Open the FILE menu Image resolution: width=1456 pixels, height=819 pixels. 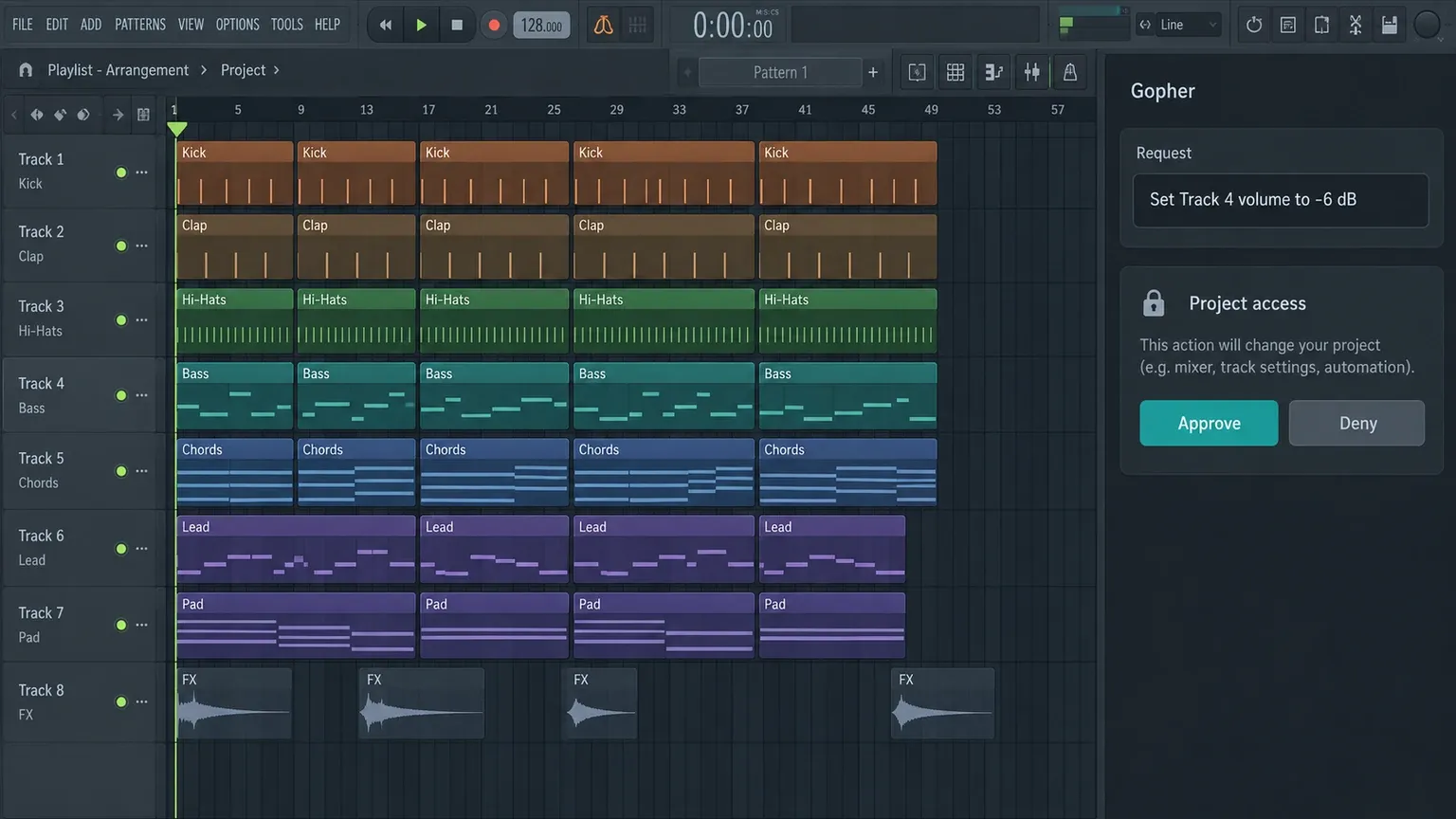[23, 25]
